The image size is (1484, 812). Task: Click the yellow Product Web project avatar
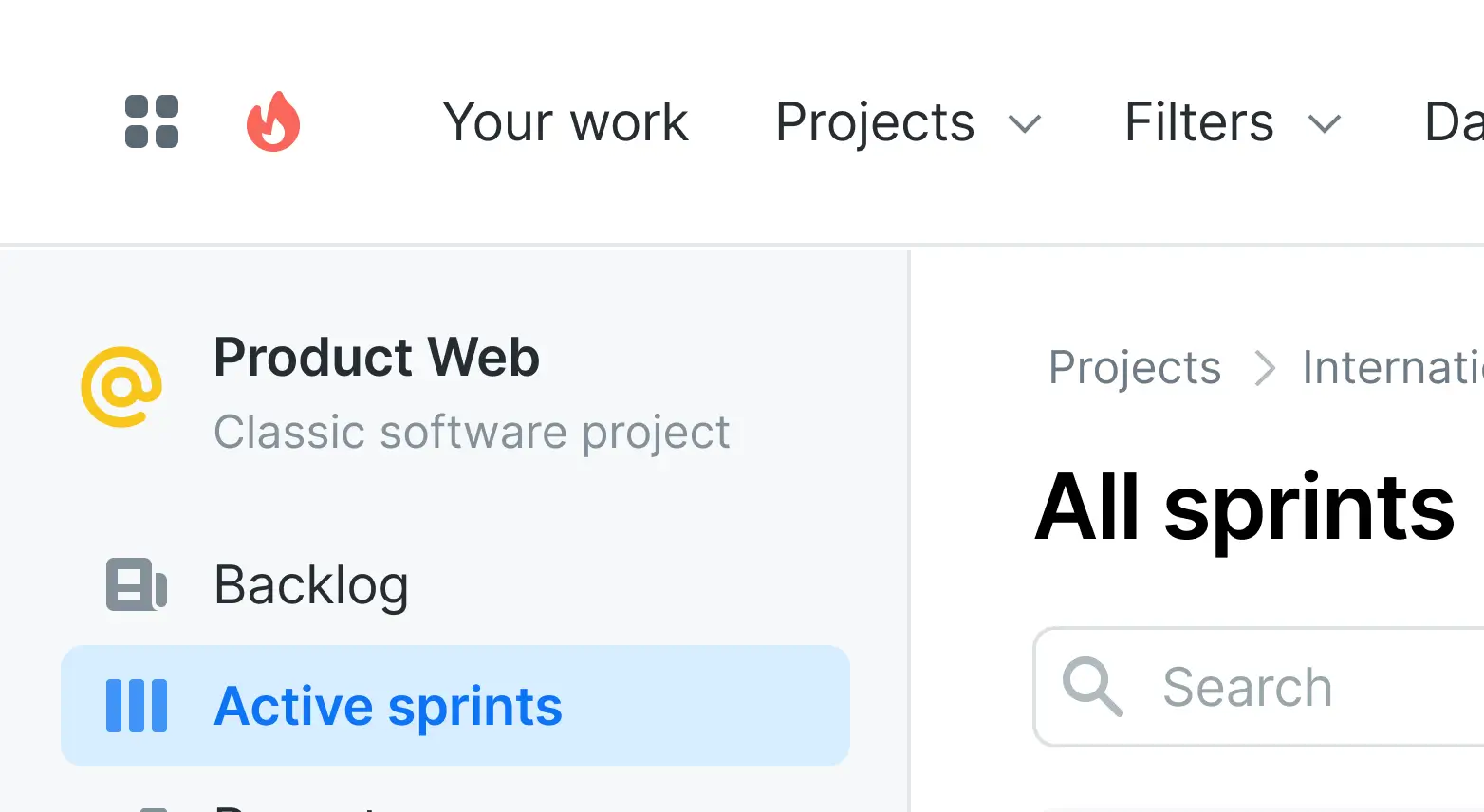pos(121,387)
